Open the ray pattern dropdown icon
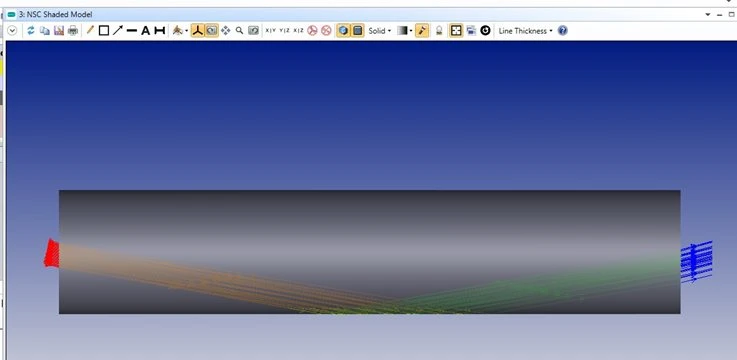The width and height of the screenshot is (737, 360). 180,31
